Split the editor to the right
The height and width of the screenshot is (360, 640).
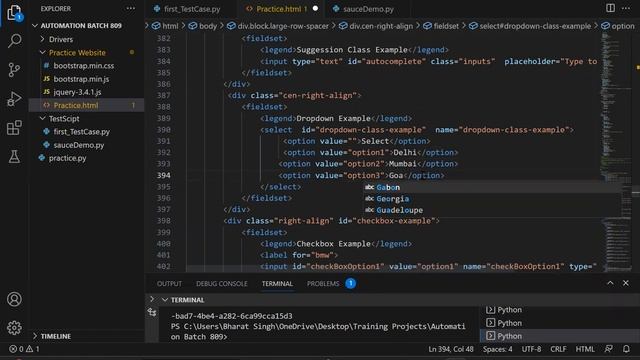tap(610, 8)
